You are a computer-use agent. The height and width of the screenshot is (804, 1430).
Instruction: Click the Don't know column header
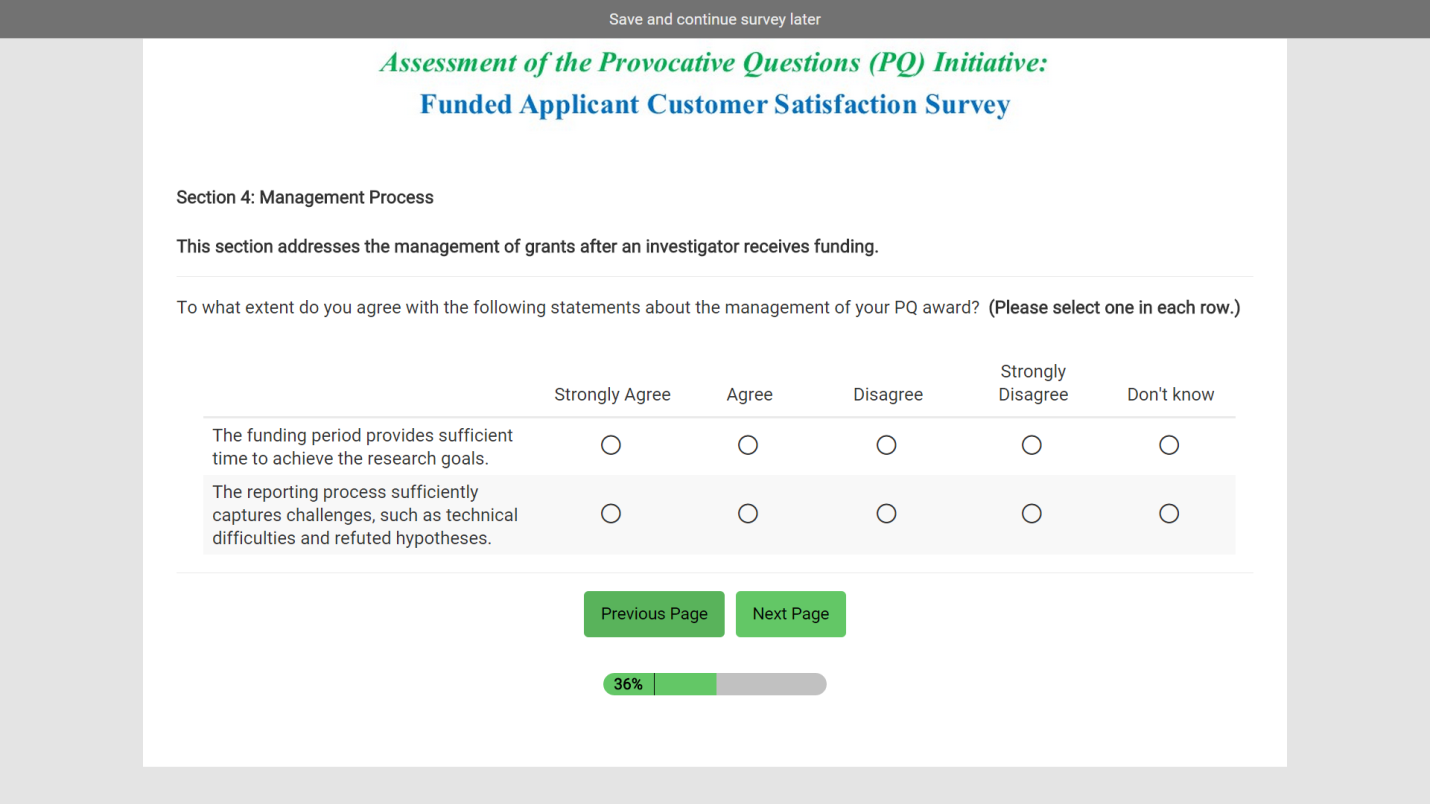(x=1170, y=395)
